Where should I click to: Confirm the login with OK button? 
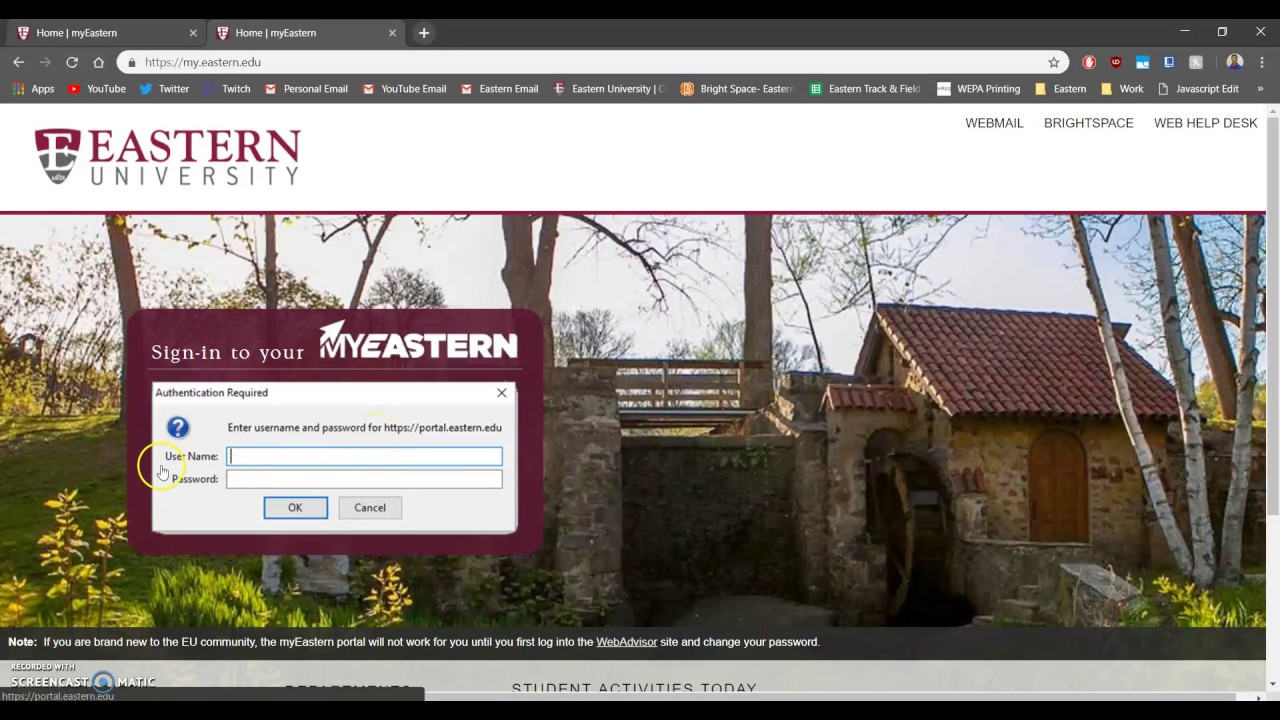pos(295,508)
